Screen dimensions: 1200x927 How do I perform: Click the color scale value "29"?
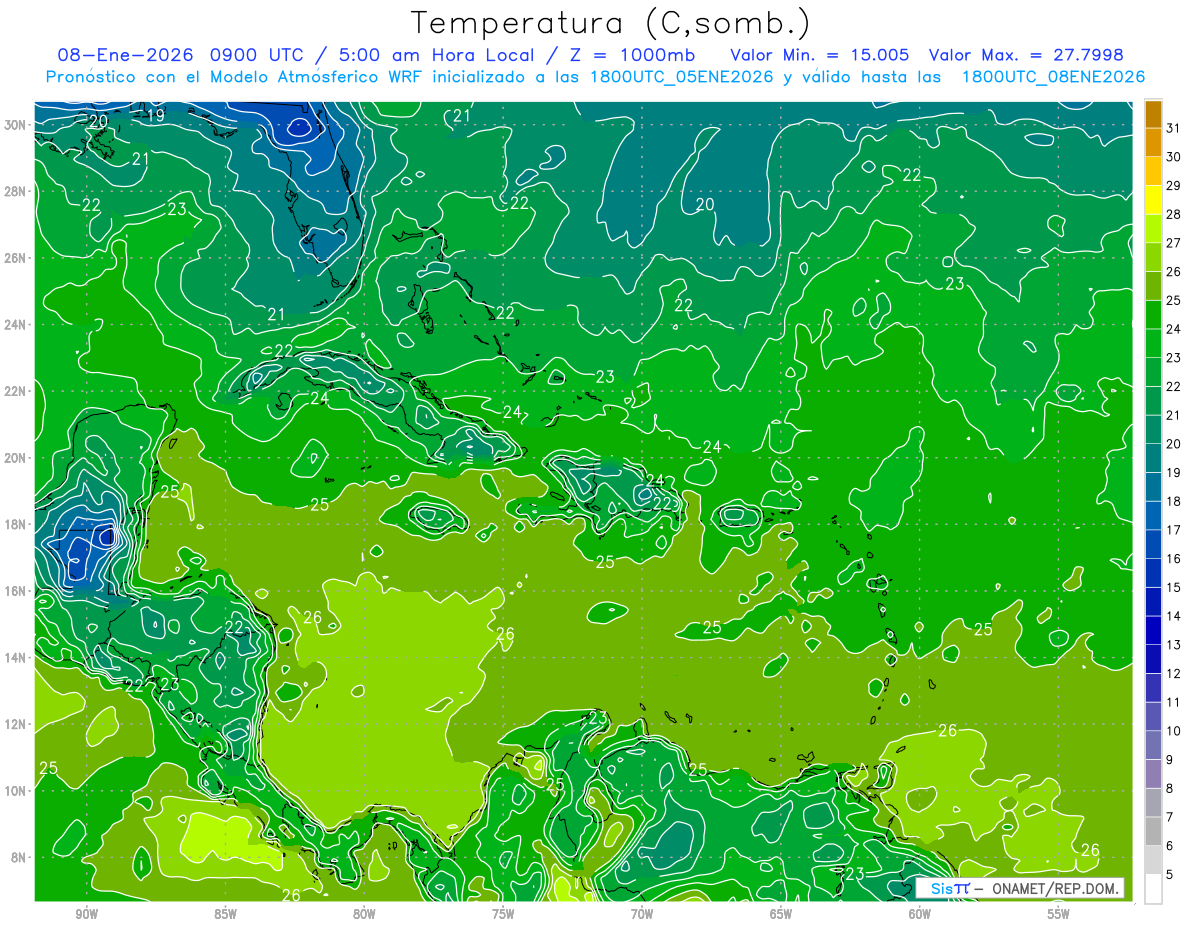click(1174, 185)
